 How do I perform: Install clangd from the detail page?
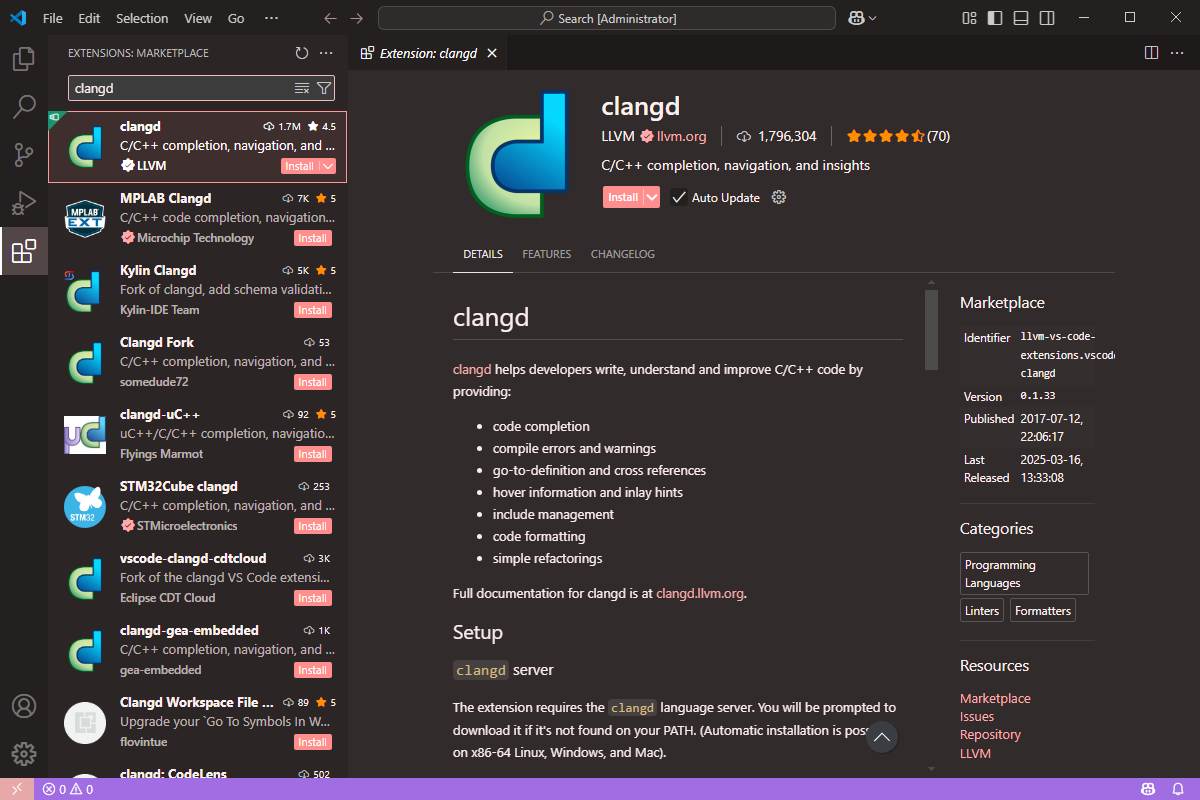(623, 197)
